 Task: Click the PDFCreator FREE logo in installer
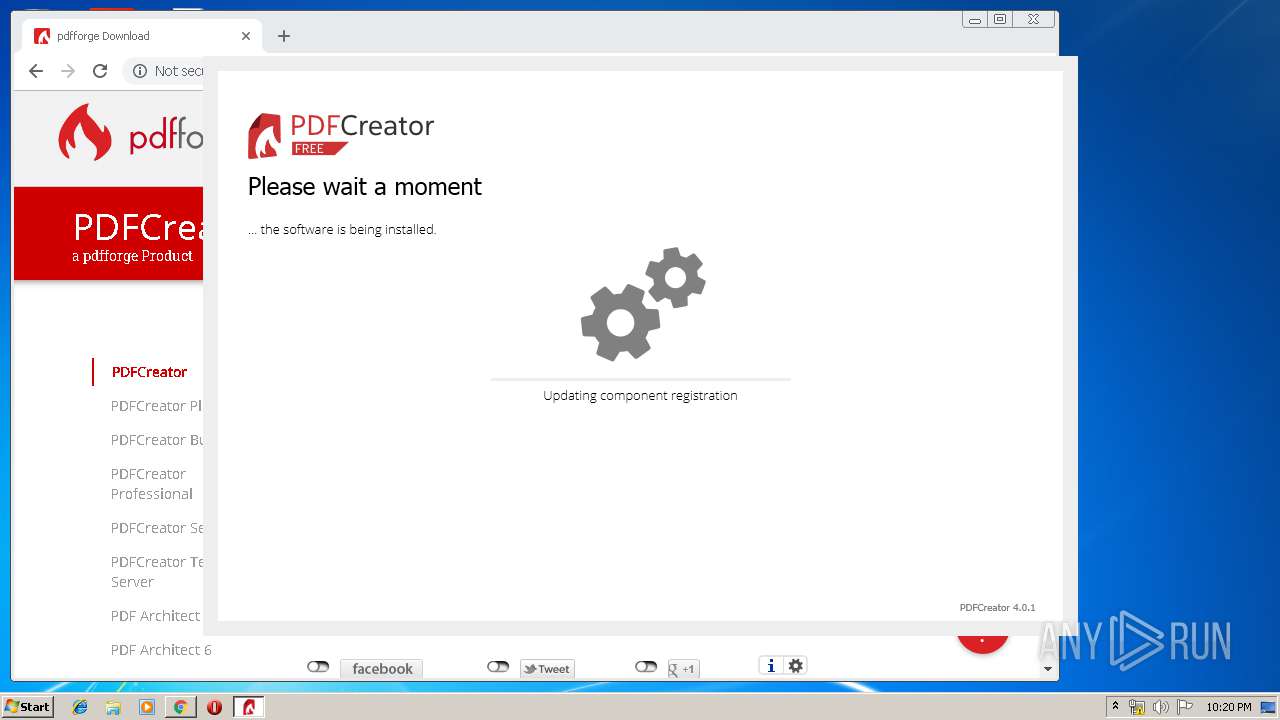click(x=341, y=135)
